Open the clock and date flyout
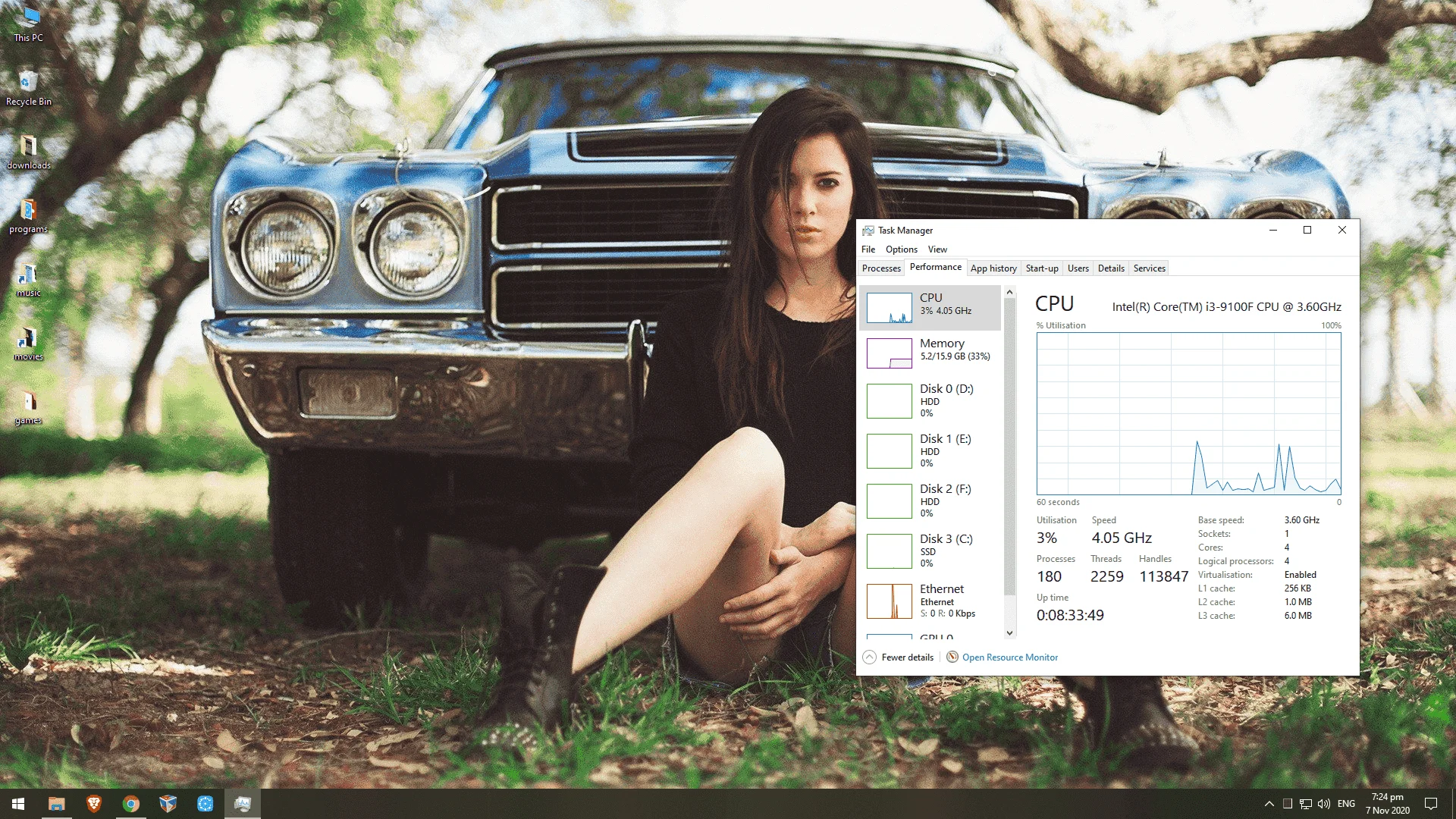This screenshot has width=1456, height=819. click(1387, 804)
